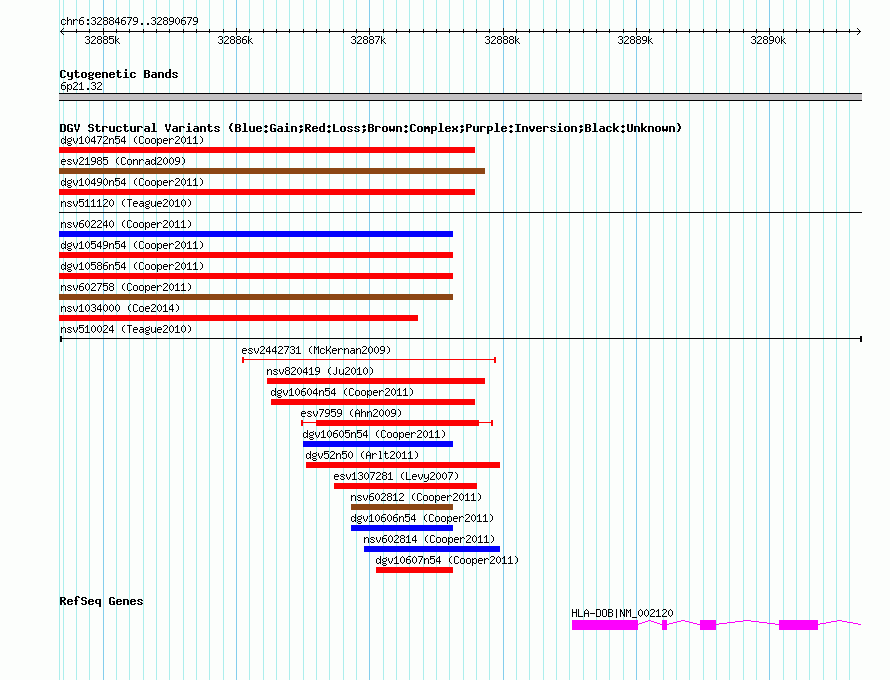
Task: Click the 6p21.32 band label
Action: pos(81,86)
